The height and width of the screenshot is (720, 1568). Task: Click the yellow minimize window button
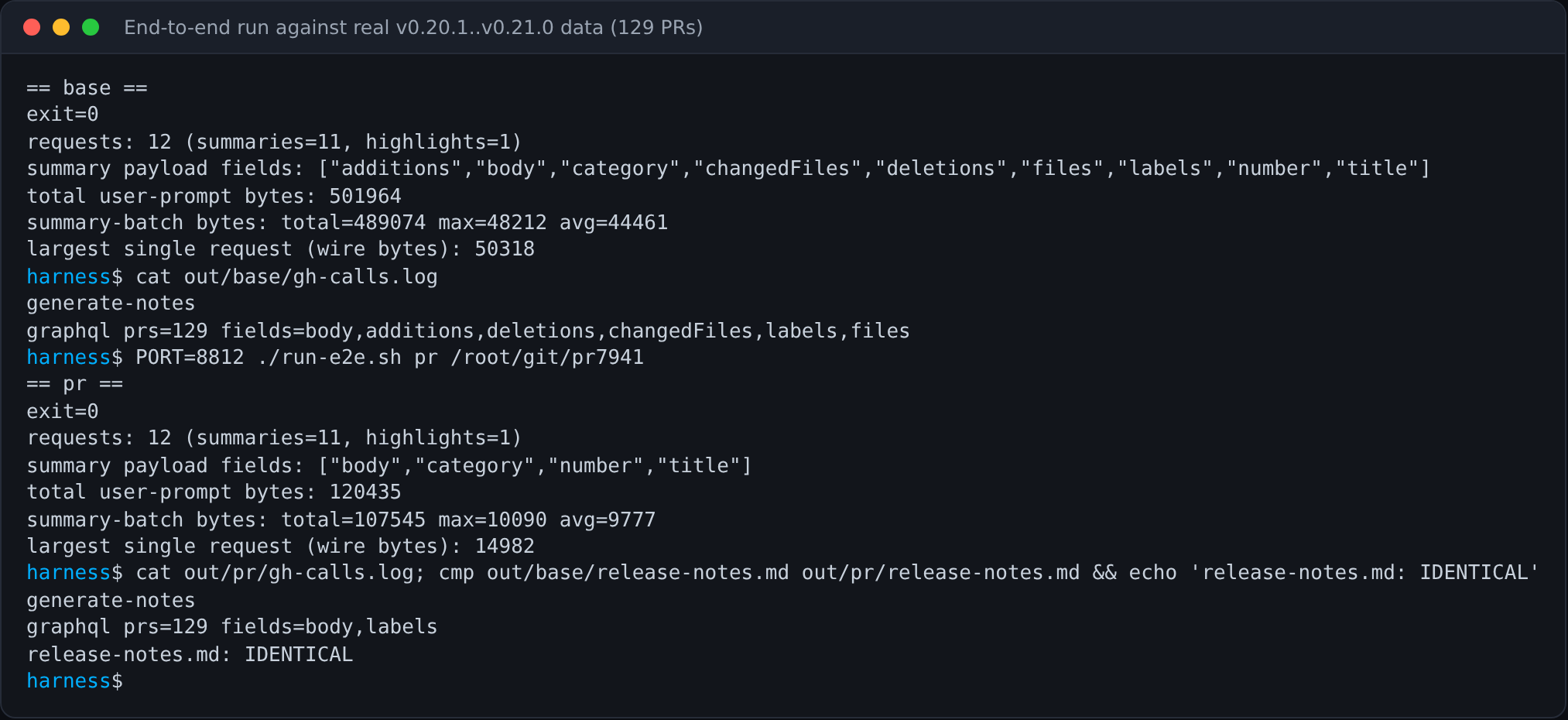[61, 28]
